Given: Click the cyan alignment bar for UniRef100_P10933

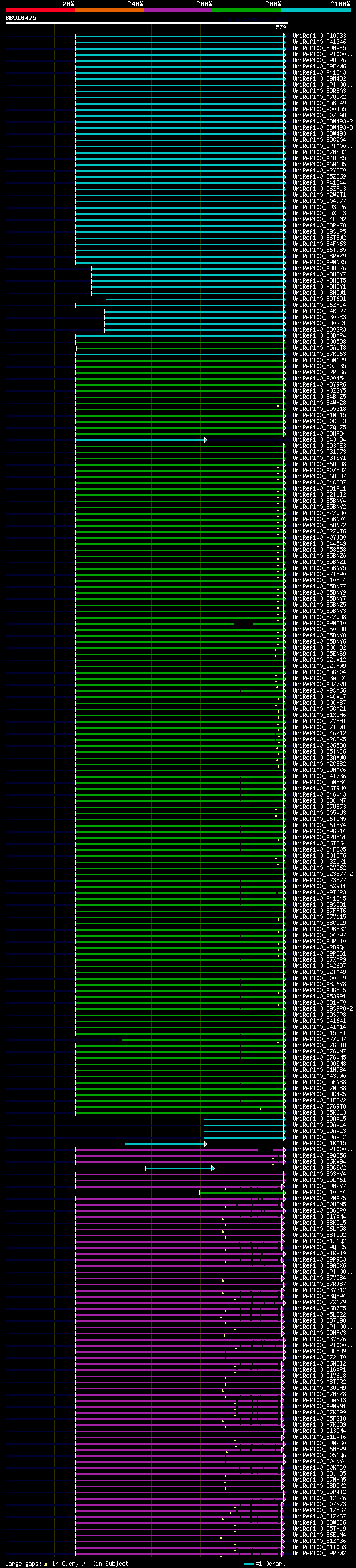Looking at the screenshot, I should tap(180, 37).
